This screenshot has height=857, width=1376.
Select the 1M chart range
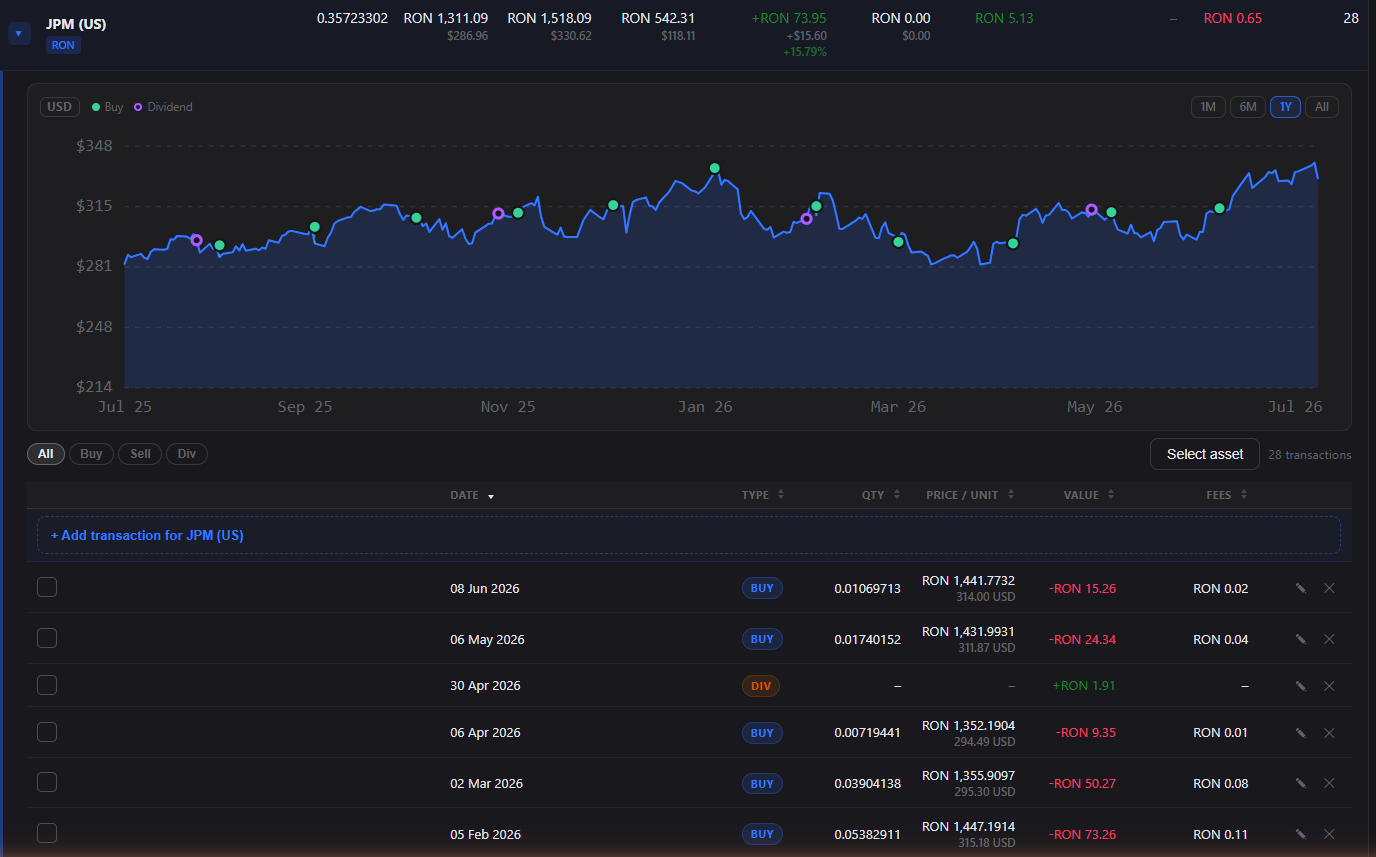[x=1208, y=107]
